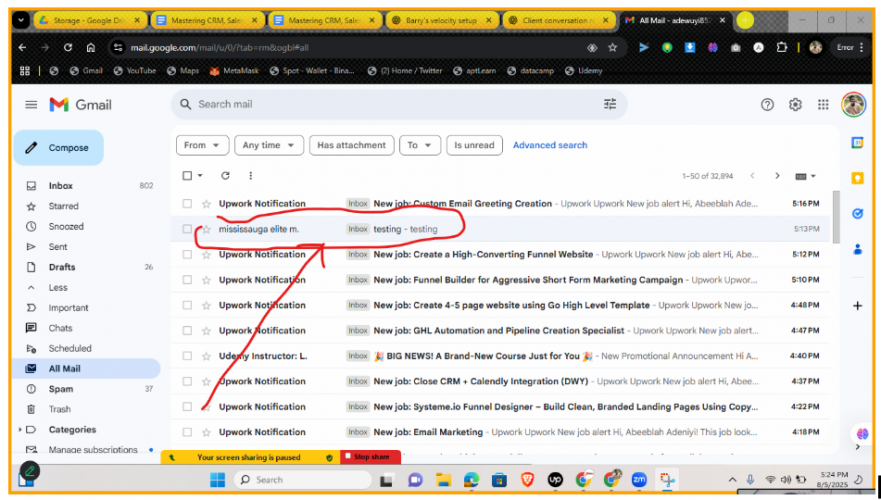Image resolution: width=881 pixels, height=500 pixels.
Task: Open the Advanced search link
Action: pos(550,145)
